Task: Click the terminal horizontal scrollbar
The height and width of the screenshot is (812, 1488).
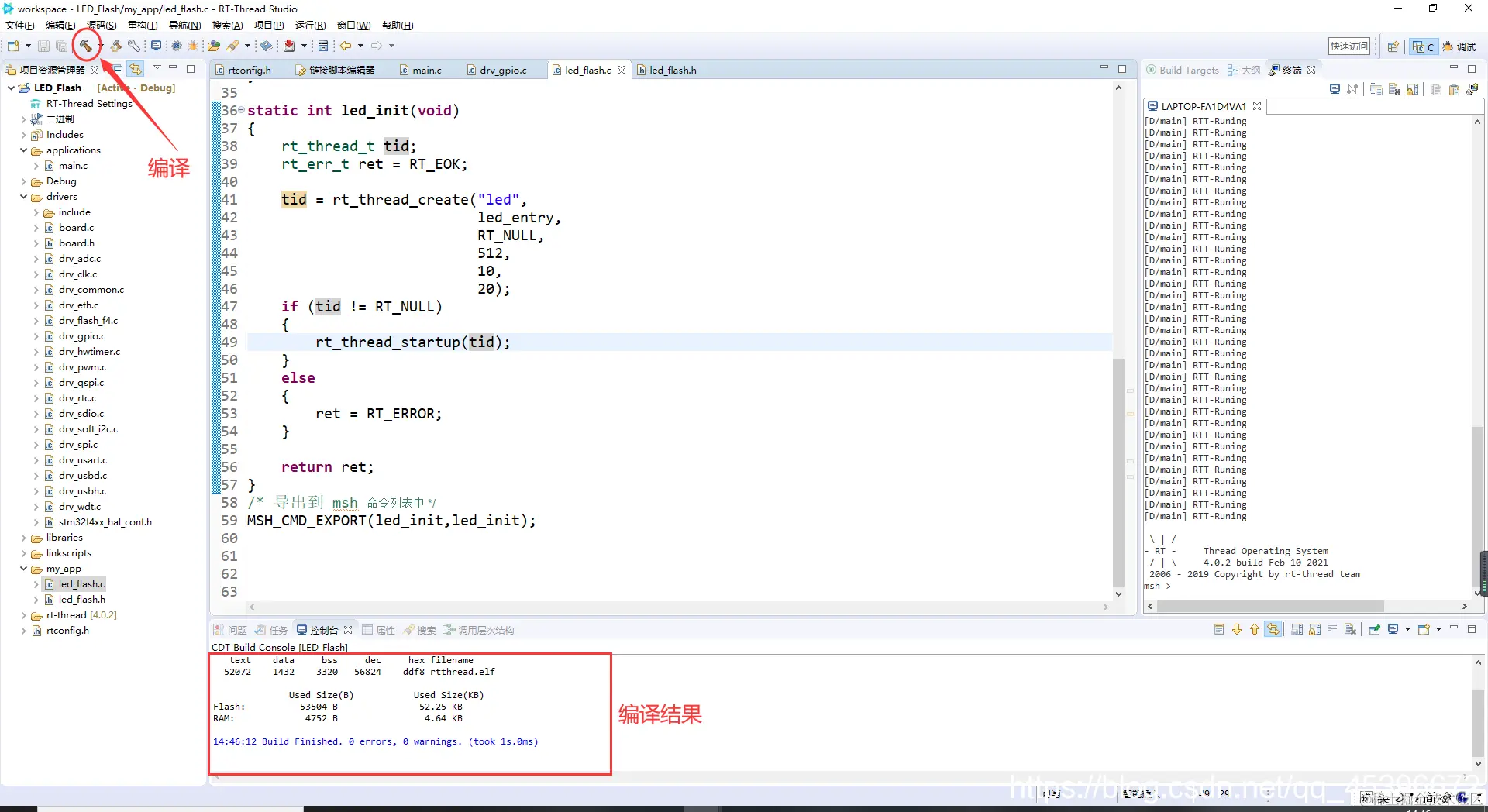Action: click(1271, 606)
